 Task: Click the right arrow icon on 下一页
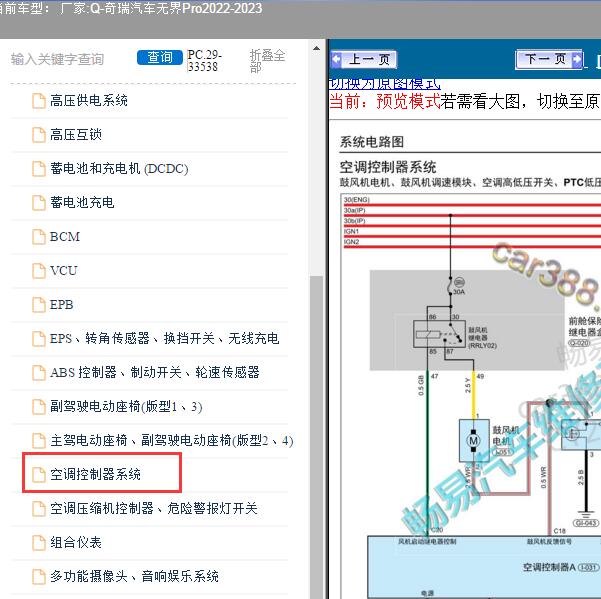click(576, 59)
